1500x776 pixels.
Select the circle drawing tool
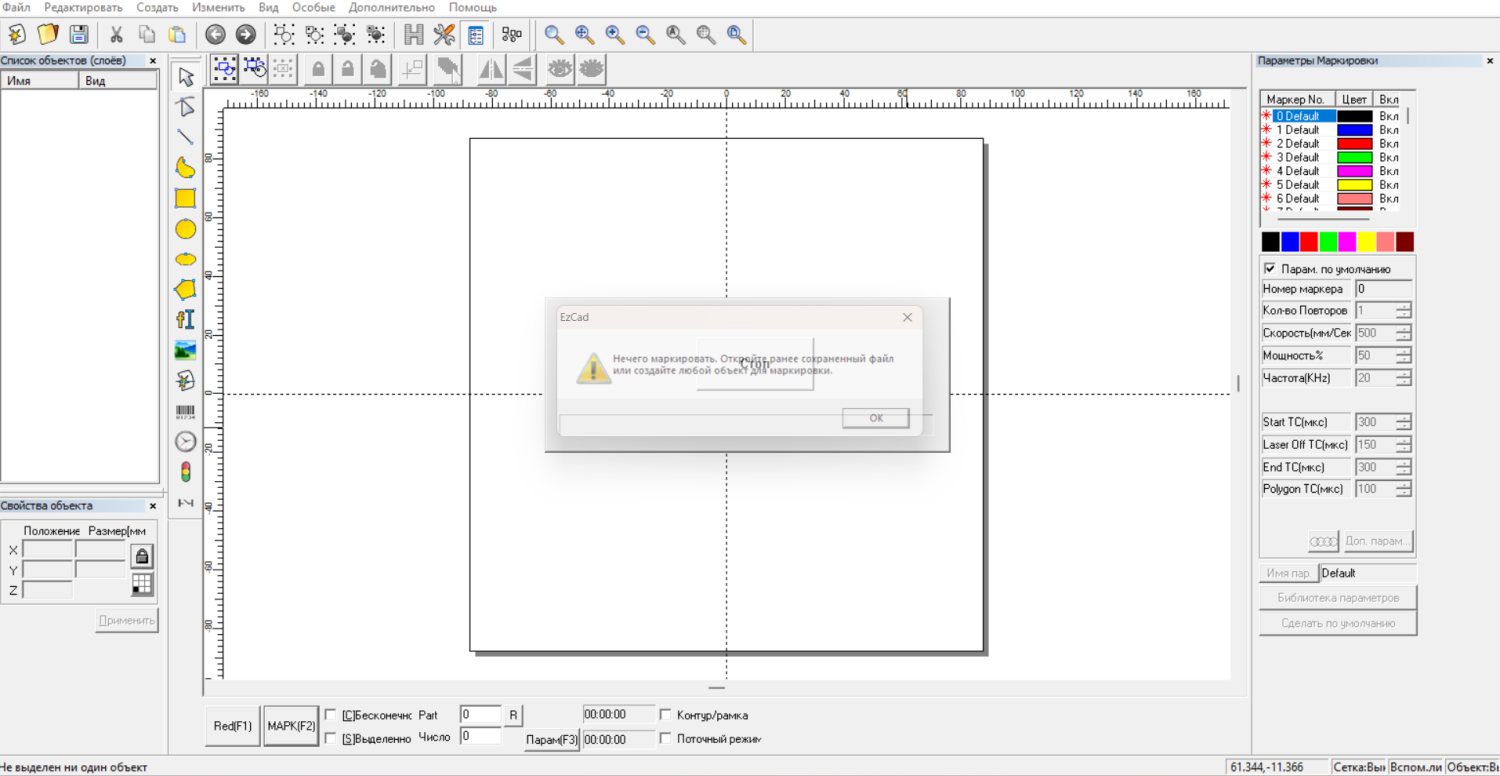click(185, 229)
